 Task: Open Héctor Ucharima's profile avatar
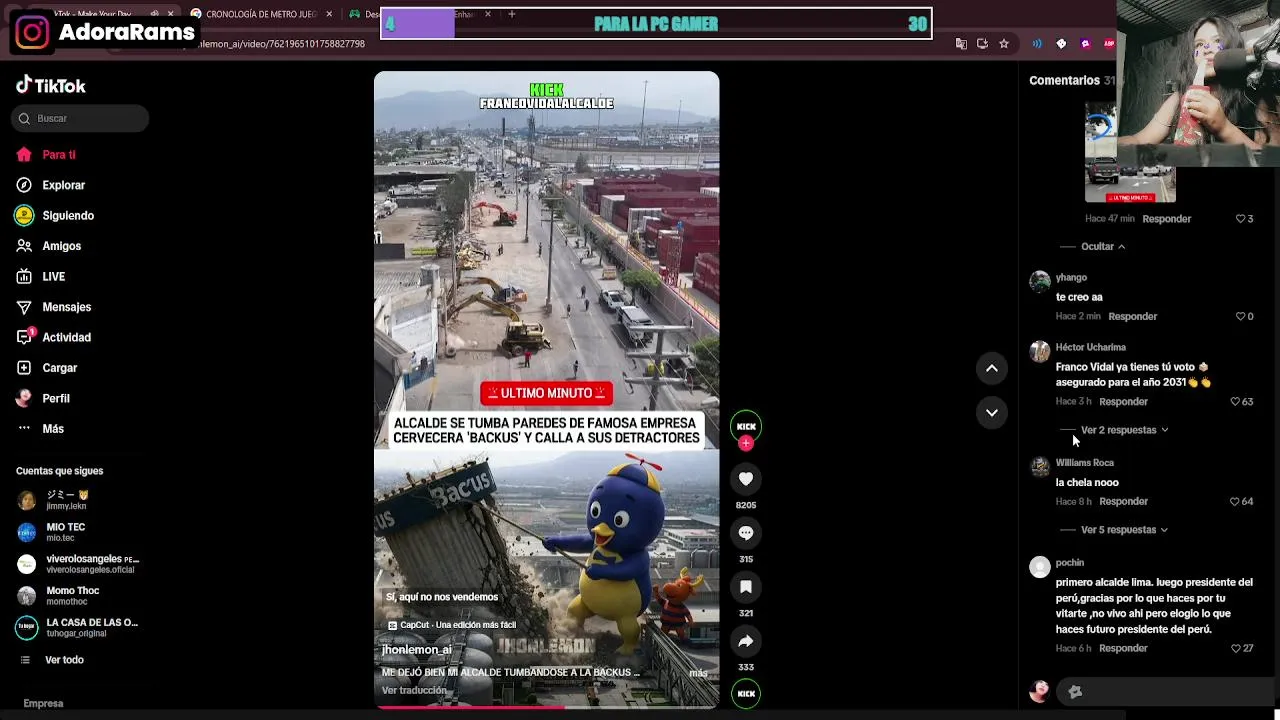[1040, 351]
